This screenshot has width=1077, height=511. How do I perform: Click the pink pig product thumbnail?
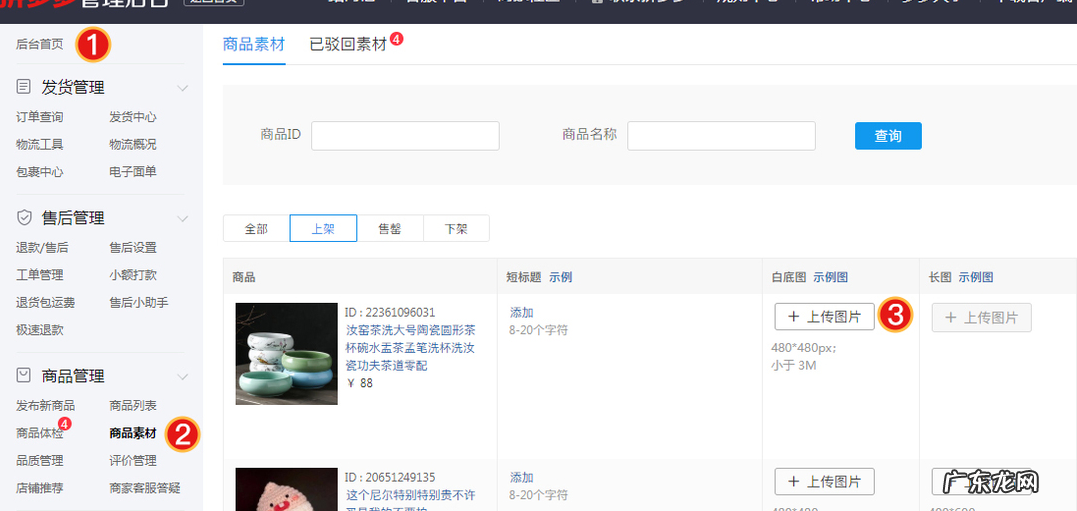tap(286, 489)
